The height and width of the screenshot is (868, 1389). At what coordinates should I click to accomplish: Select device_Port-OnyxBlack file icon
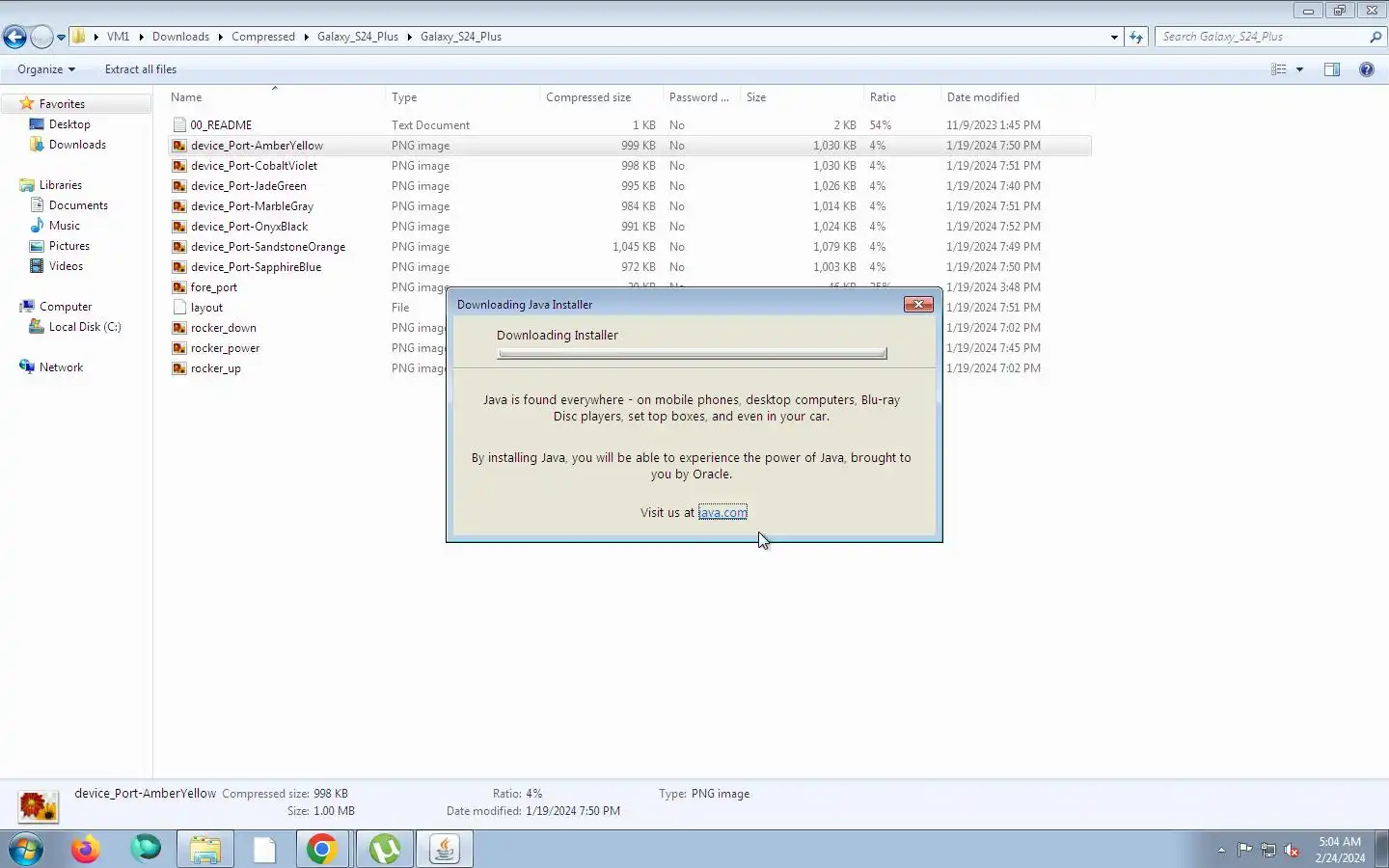coord(178,227)
